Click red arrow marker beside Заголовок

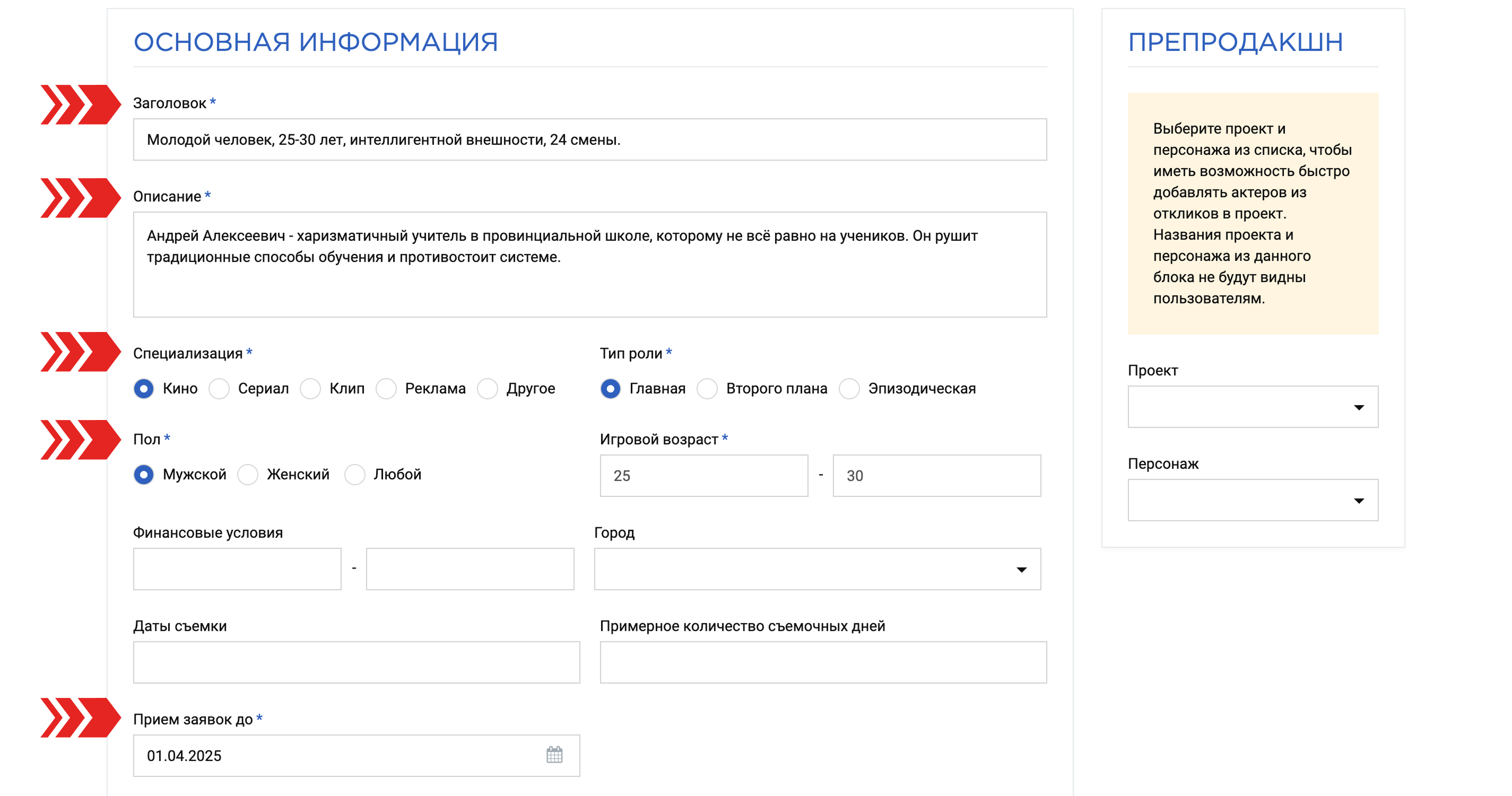81,104
